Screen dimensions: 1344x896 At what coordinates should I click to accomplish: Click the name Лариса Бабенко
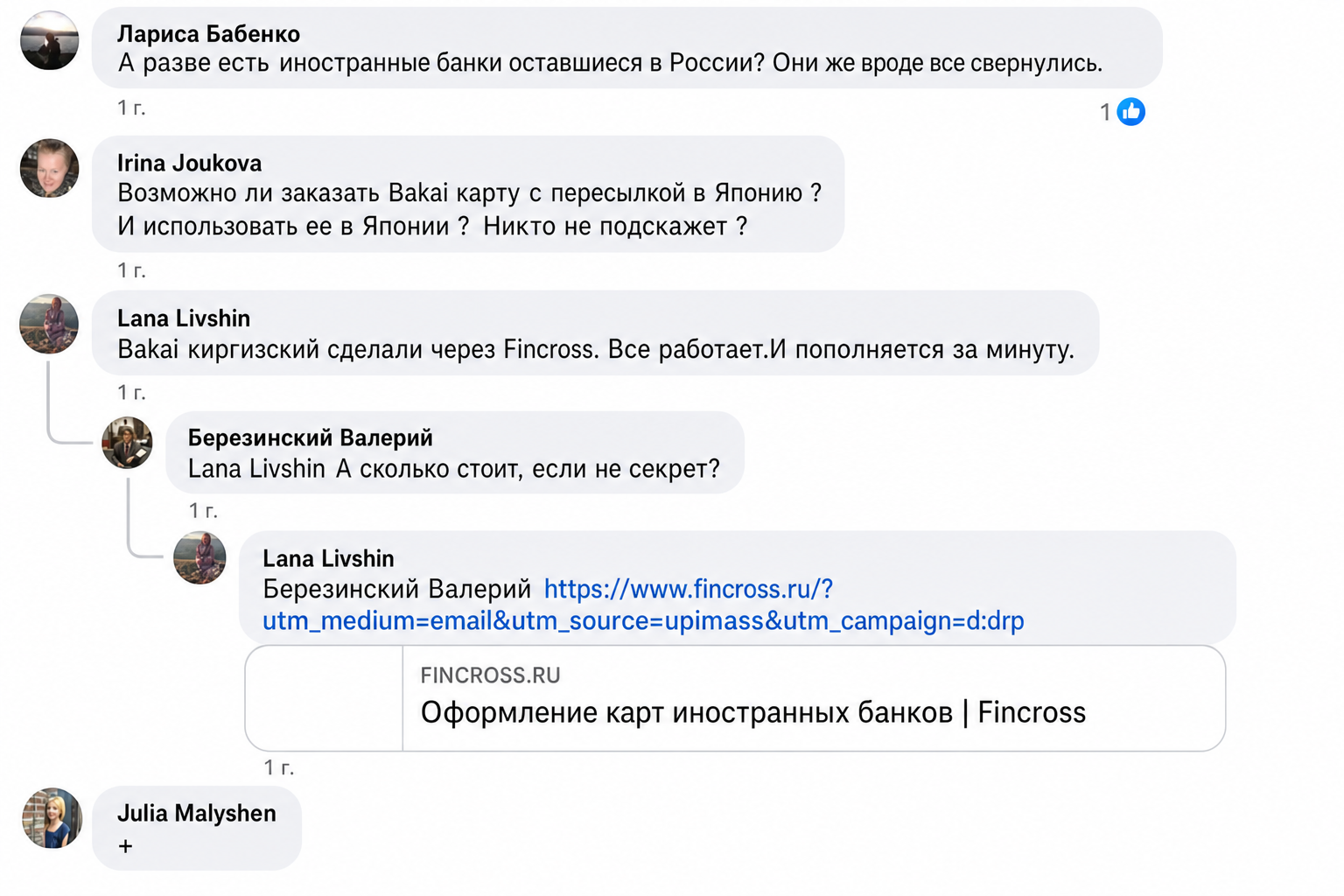(208, 34)
